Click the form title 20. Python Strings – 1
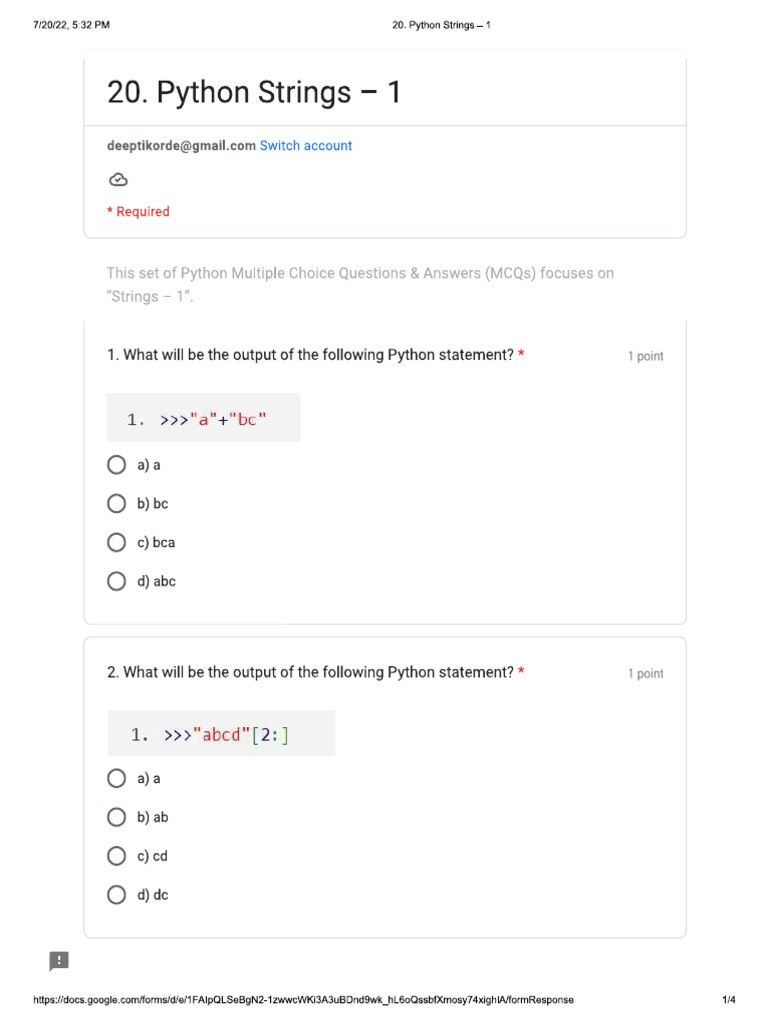Image resolution: width=768 pixels, height=1024 pixels. click(x=253, y=92)
